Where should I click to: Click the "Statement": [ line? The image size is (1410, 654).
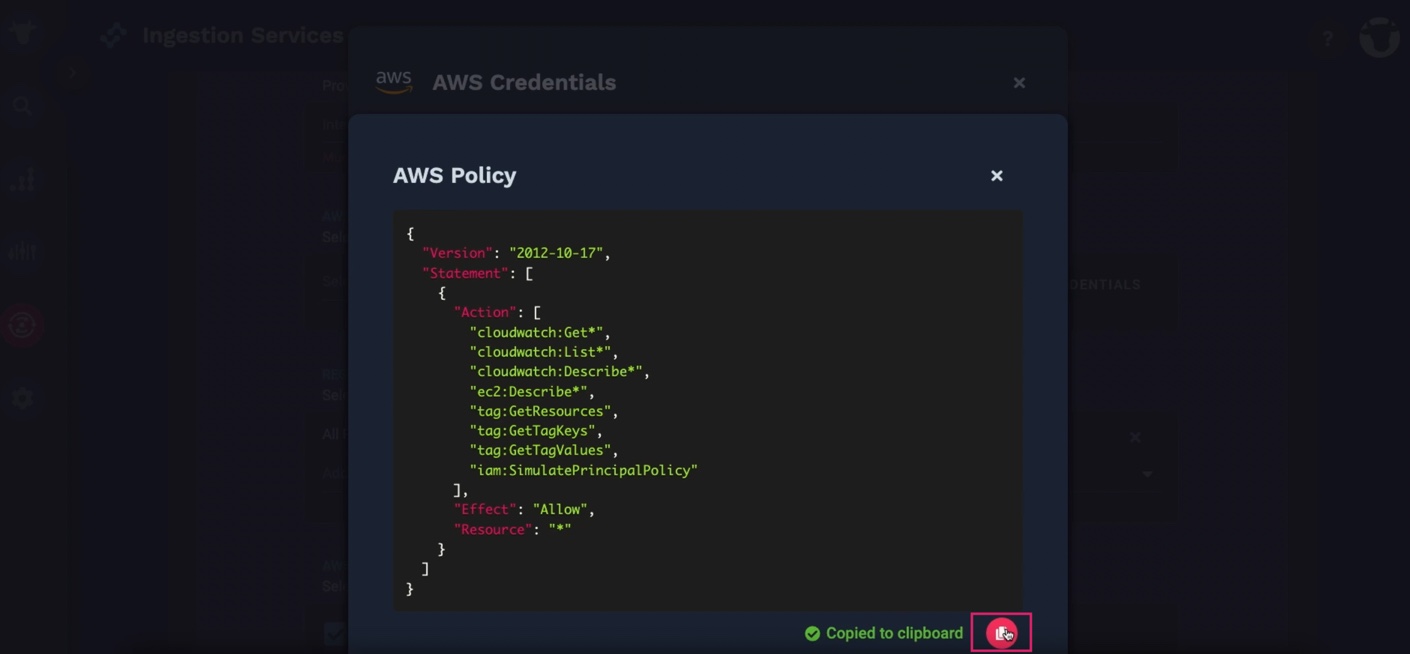click(x=477, y=273)
